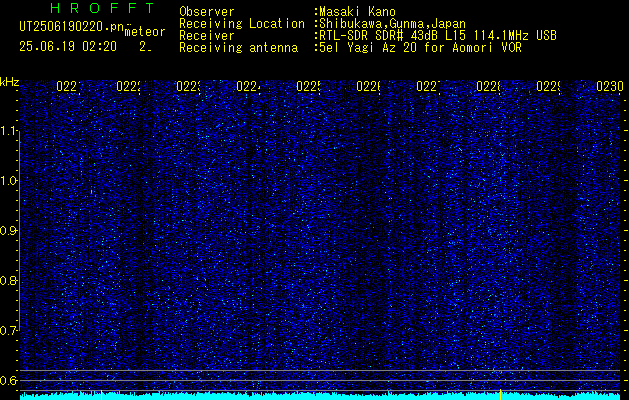629x400 pixels.
Task: Click the 0223 time marker
Action: point(189,86)
